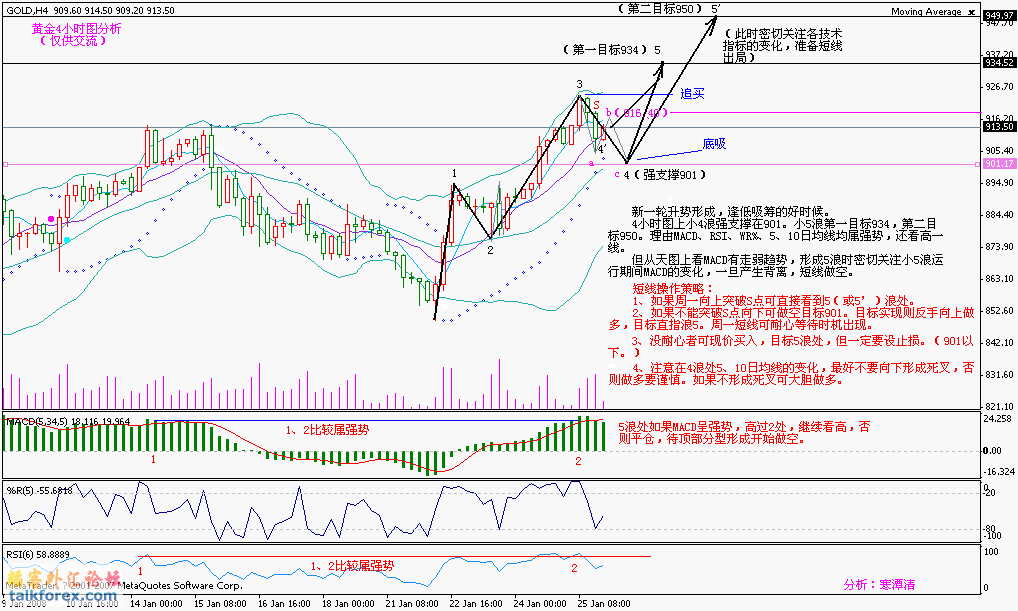The height and width of the screenshot is (611, 1018).
Task: Click the red S wave marker
Action: [596, 104]
